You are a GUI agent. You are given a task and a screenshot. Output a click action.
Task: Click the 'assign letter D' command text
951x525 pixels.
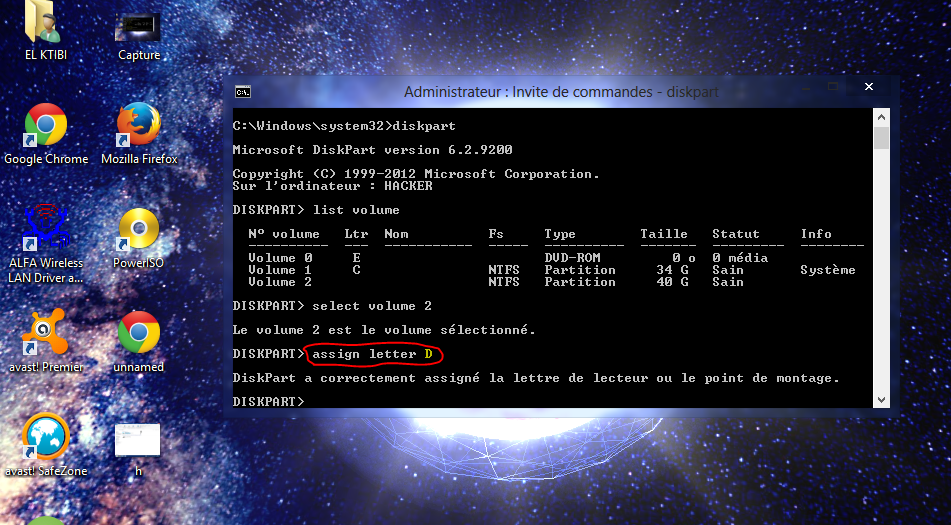[x=372, y=354]
